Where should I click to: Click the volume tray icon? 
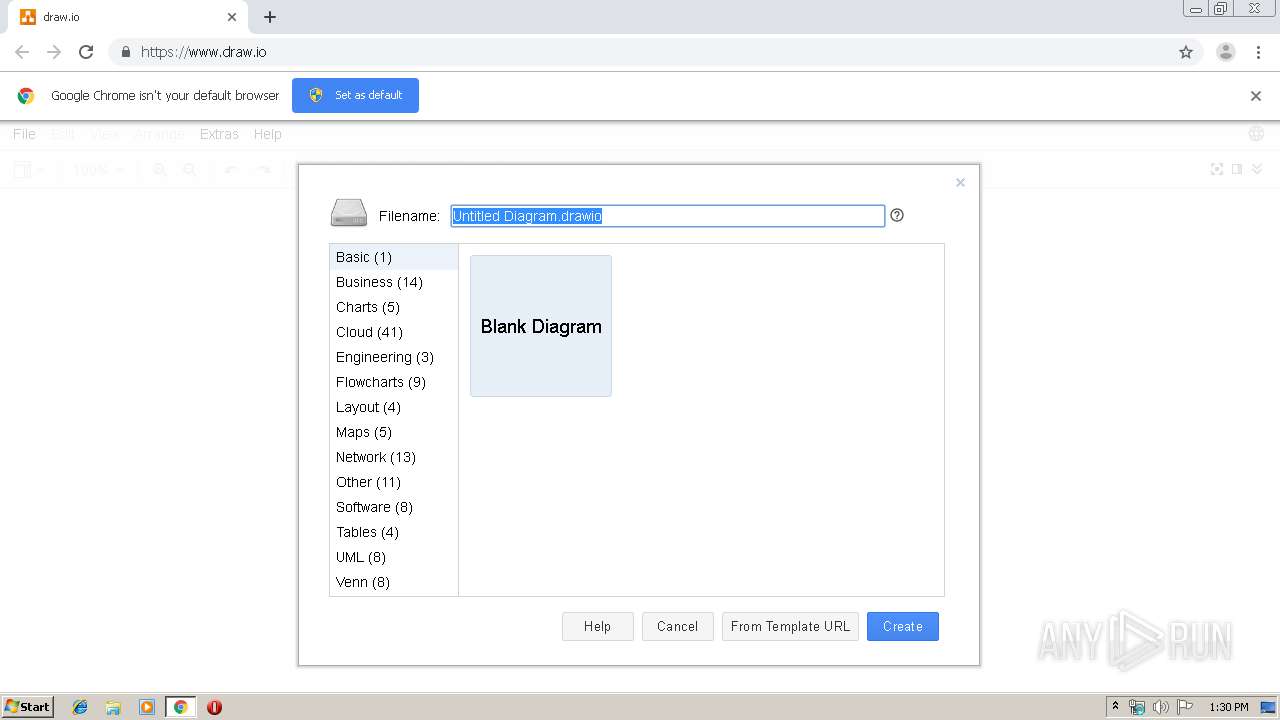[1160, 707]
